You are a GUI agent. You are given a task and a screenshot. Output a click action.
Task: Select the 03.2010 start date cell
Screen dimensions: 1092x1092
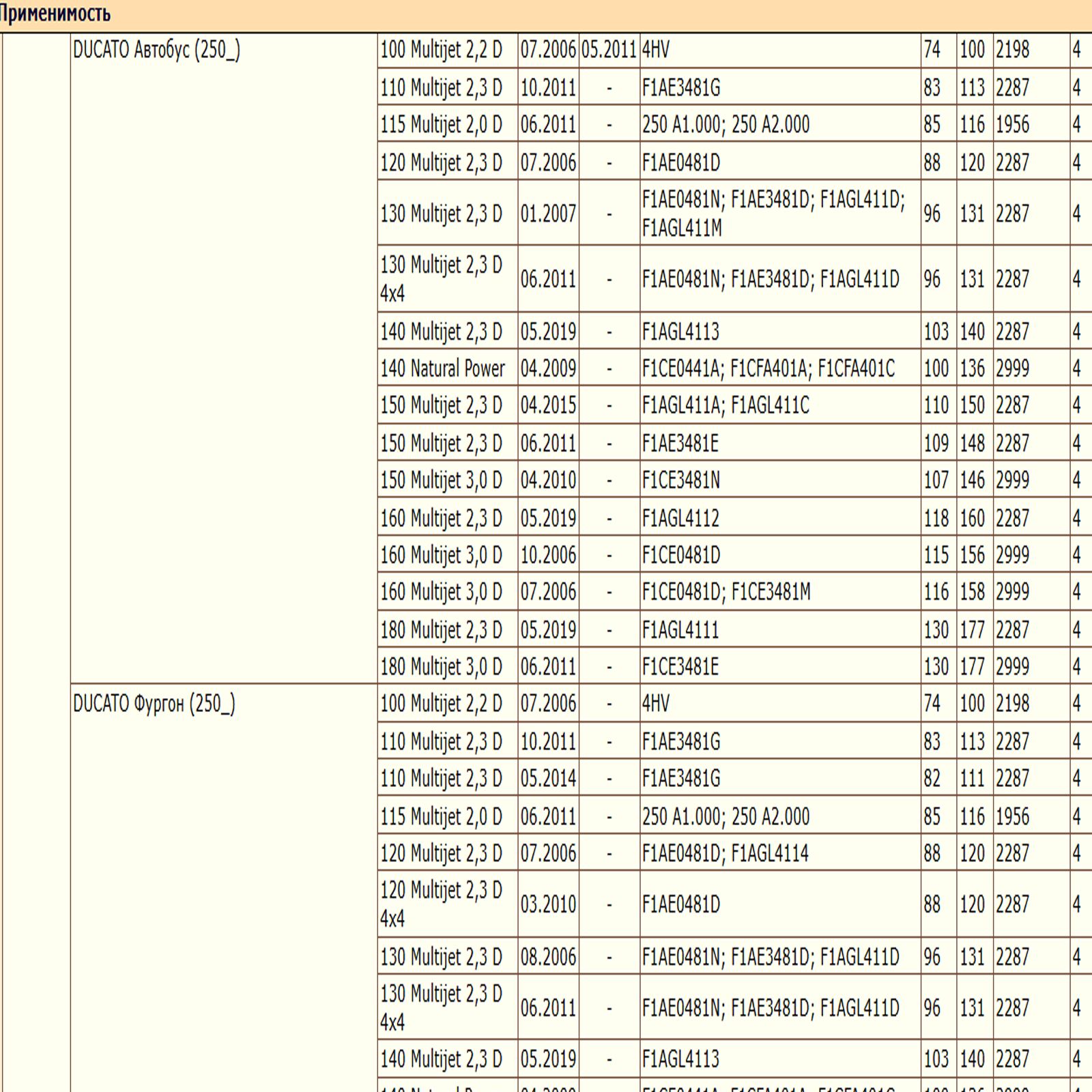[x=548, y=904]
